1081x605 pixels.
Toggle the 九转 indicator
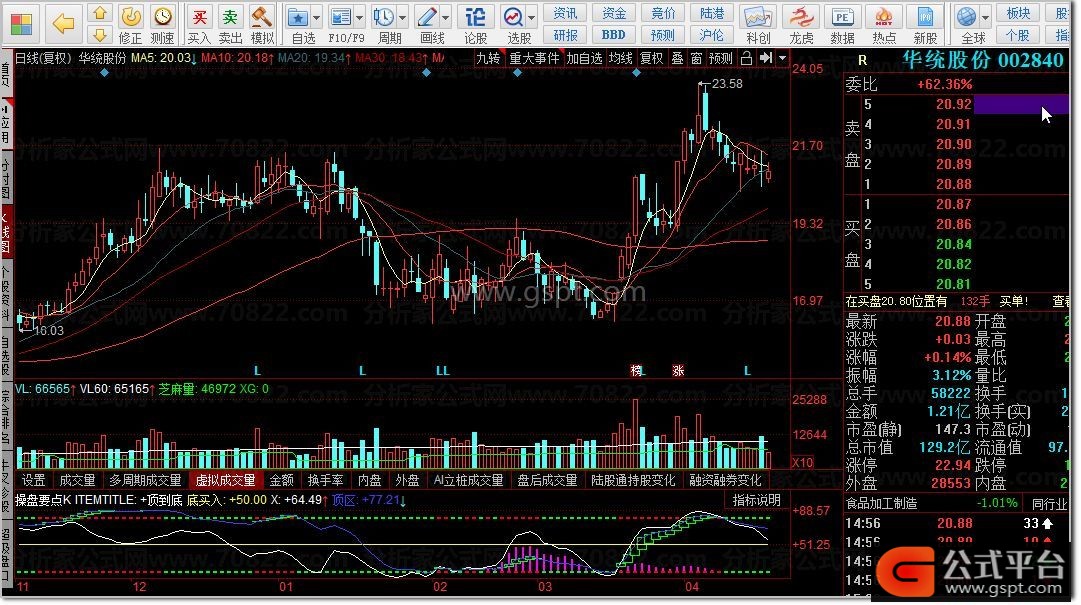click(x=488, y=59)
